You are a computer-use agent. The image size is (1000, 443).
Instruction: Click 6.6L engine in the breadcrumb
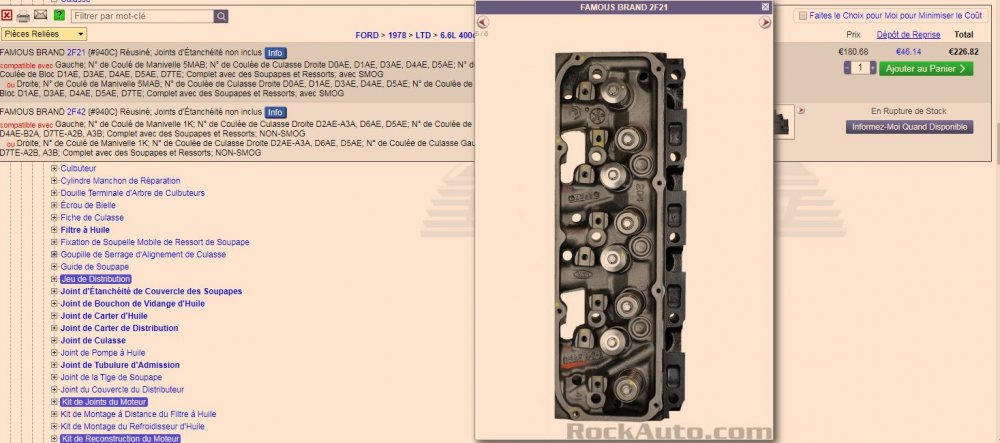click(x=457, y=35)
